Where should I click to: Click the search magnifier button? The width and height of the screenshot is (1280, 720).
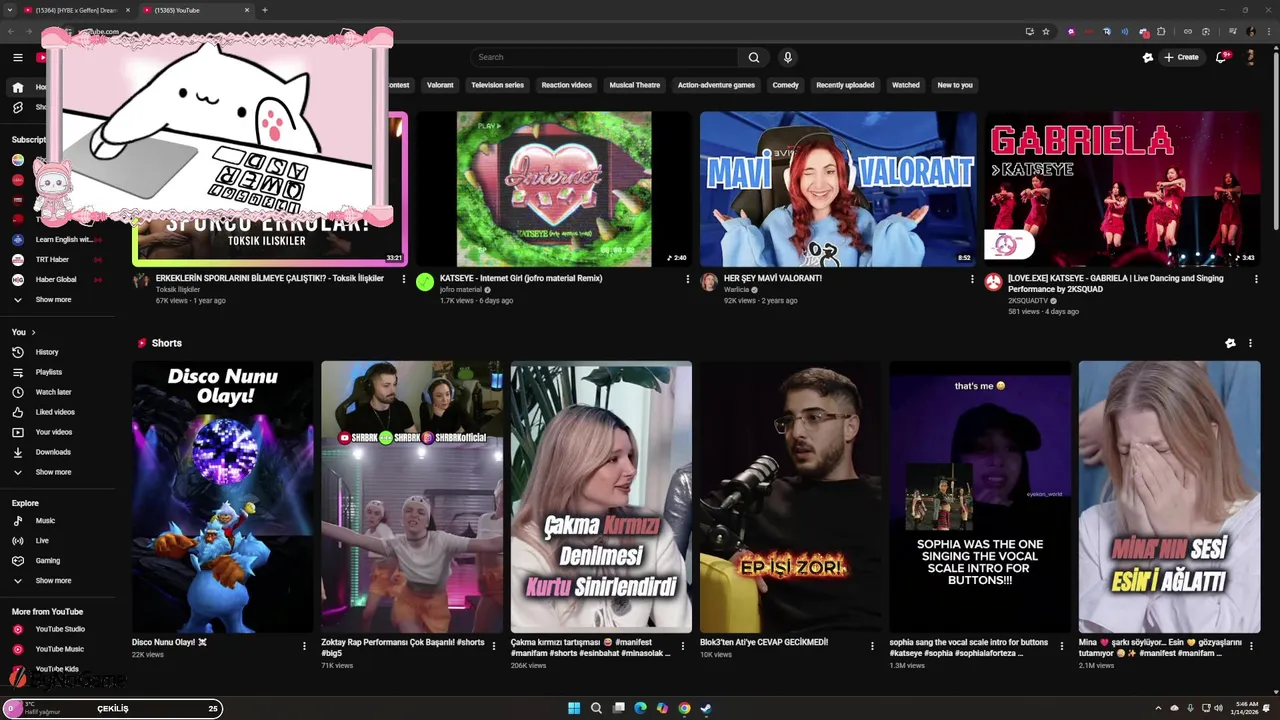[x=754, y=57]
